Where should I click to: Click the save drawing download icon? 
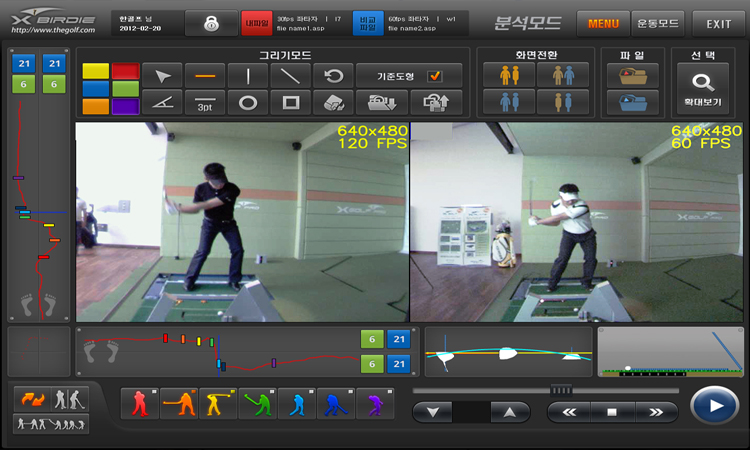tap(382, 102)
